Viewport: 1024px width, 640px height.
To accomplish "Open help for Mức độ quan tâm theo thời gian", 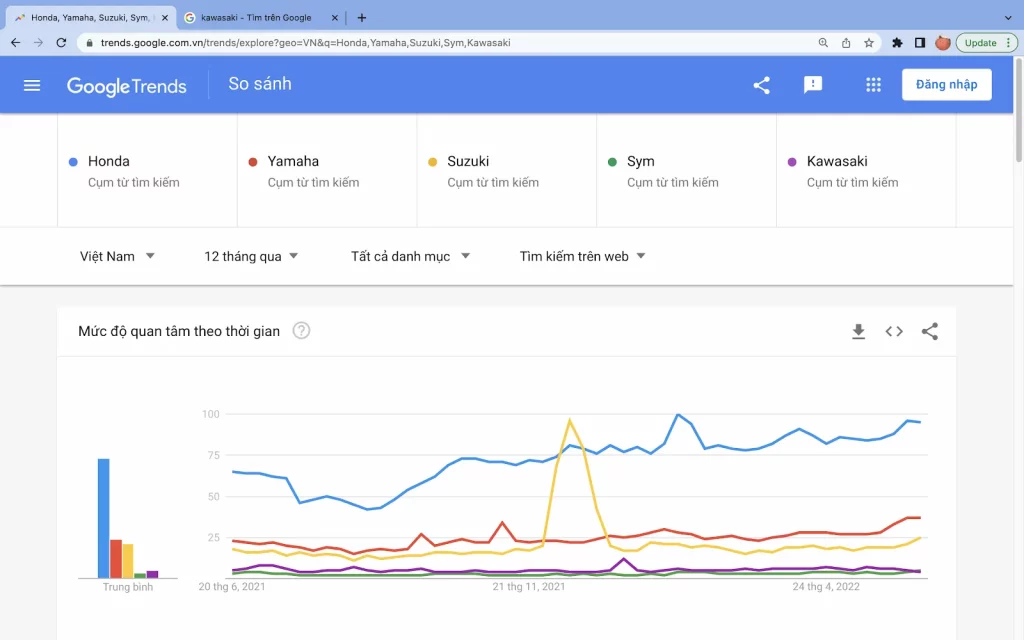I will tap(301, 330).
